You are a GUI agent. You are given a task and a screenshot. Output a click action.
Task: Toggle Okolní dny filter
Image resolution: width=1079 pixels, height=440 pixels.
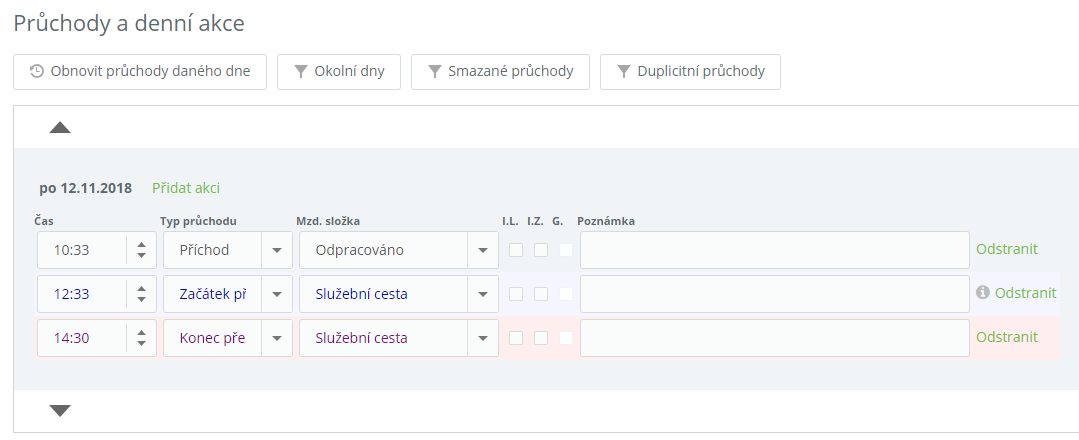click(x=338, y=72)
